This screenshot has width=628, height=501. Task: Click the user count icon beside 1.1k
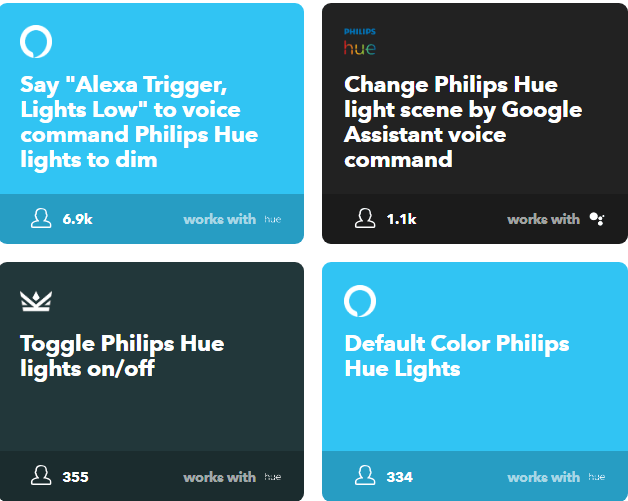[365, 219]
